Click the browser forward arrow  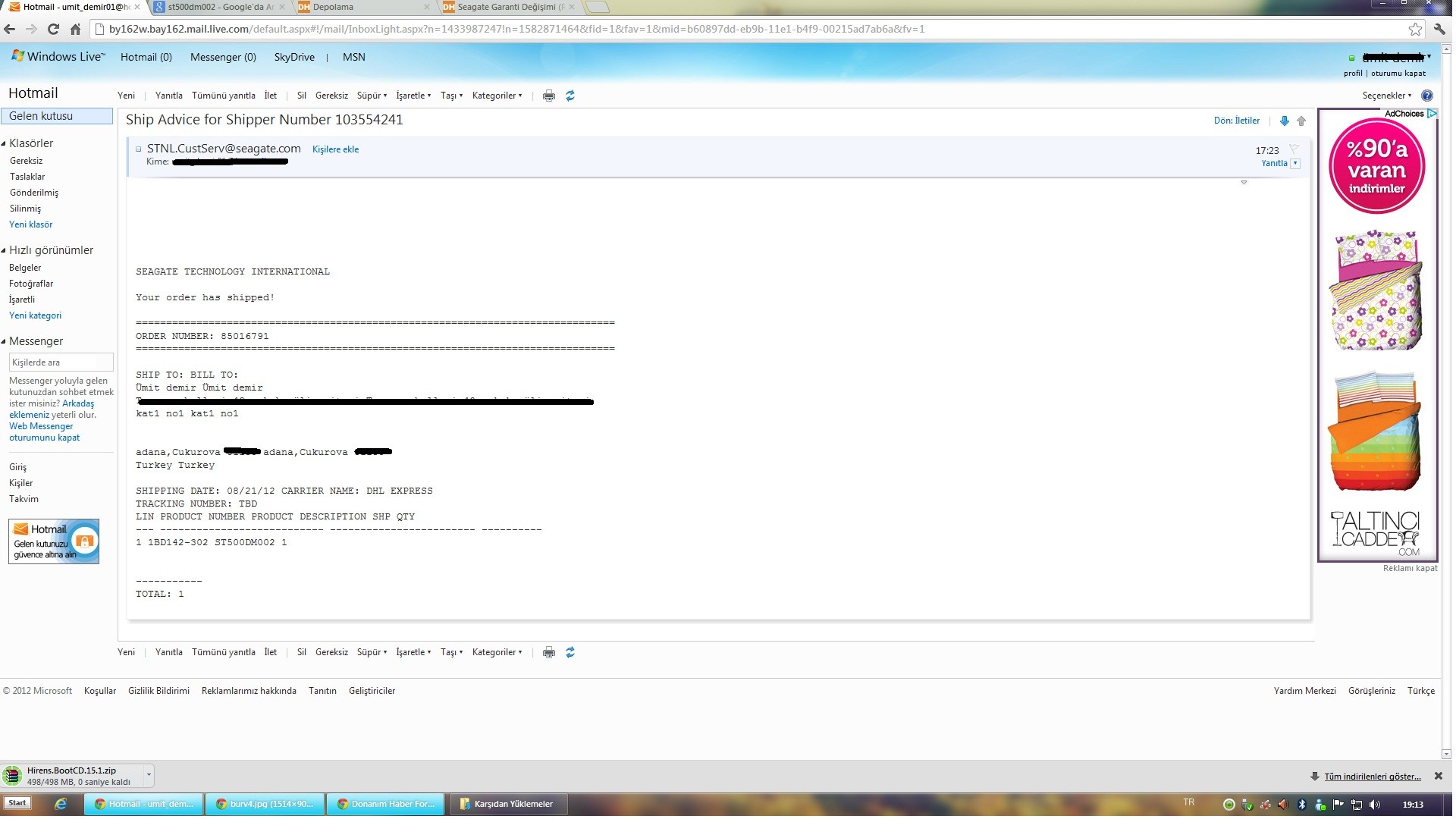(x=31, y=30)
